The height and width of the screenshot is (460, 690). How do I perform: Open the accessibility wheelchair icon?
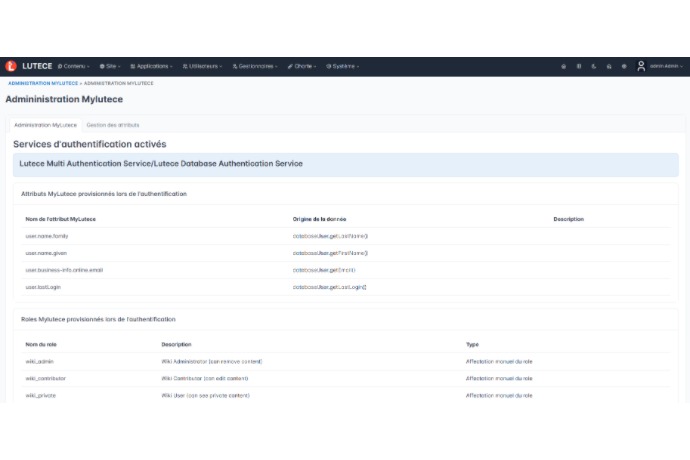pyautogui.click(x=594, y=66)
